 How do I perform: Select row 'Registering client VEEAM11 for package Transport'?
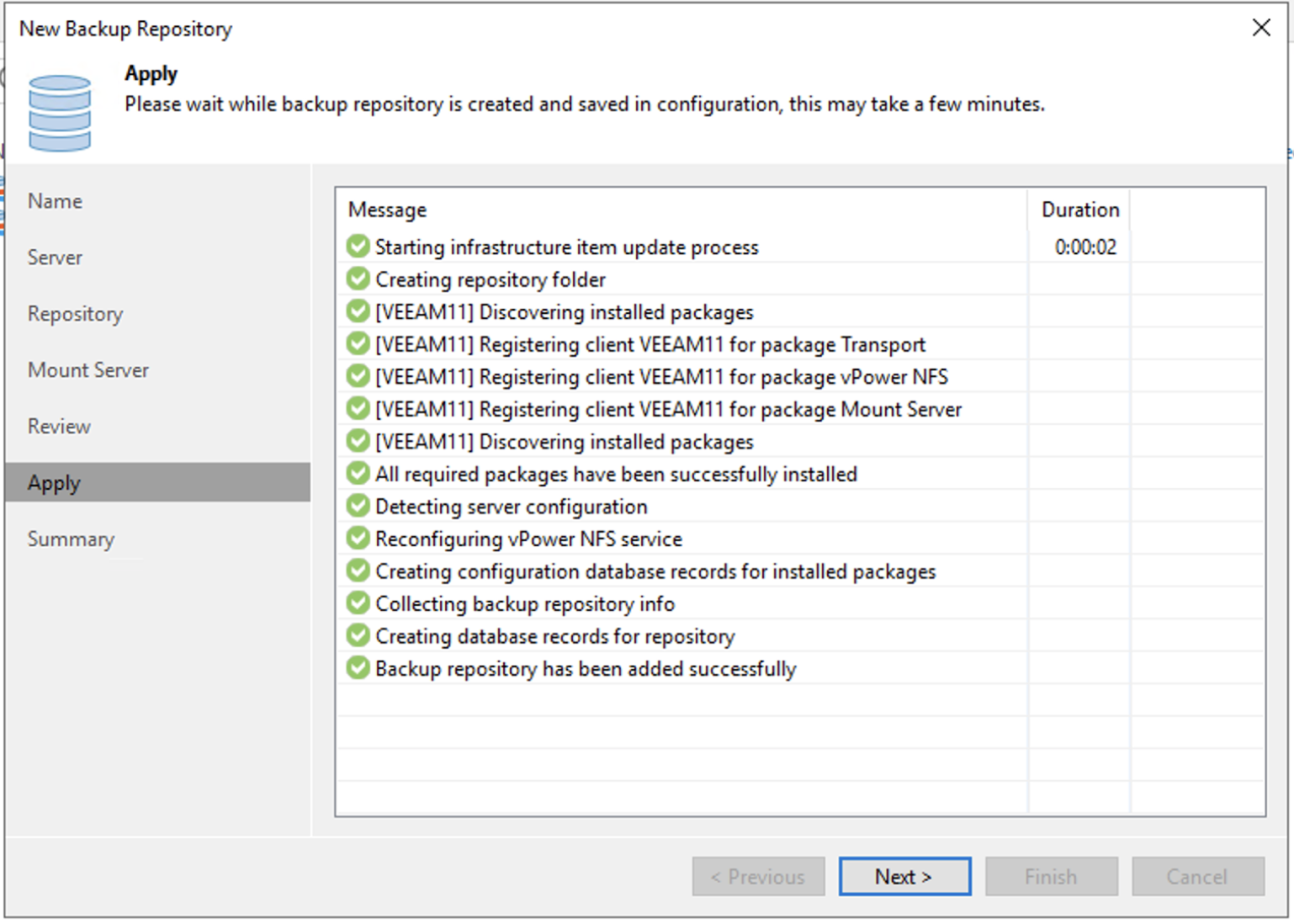pyautogui.click(x=800, y=344)
